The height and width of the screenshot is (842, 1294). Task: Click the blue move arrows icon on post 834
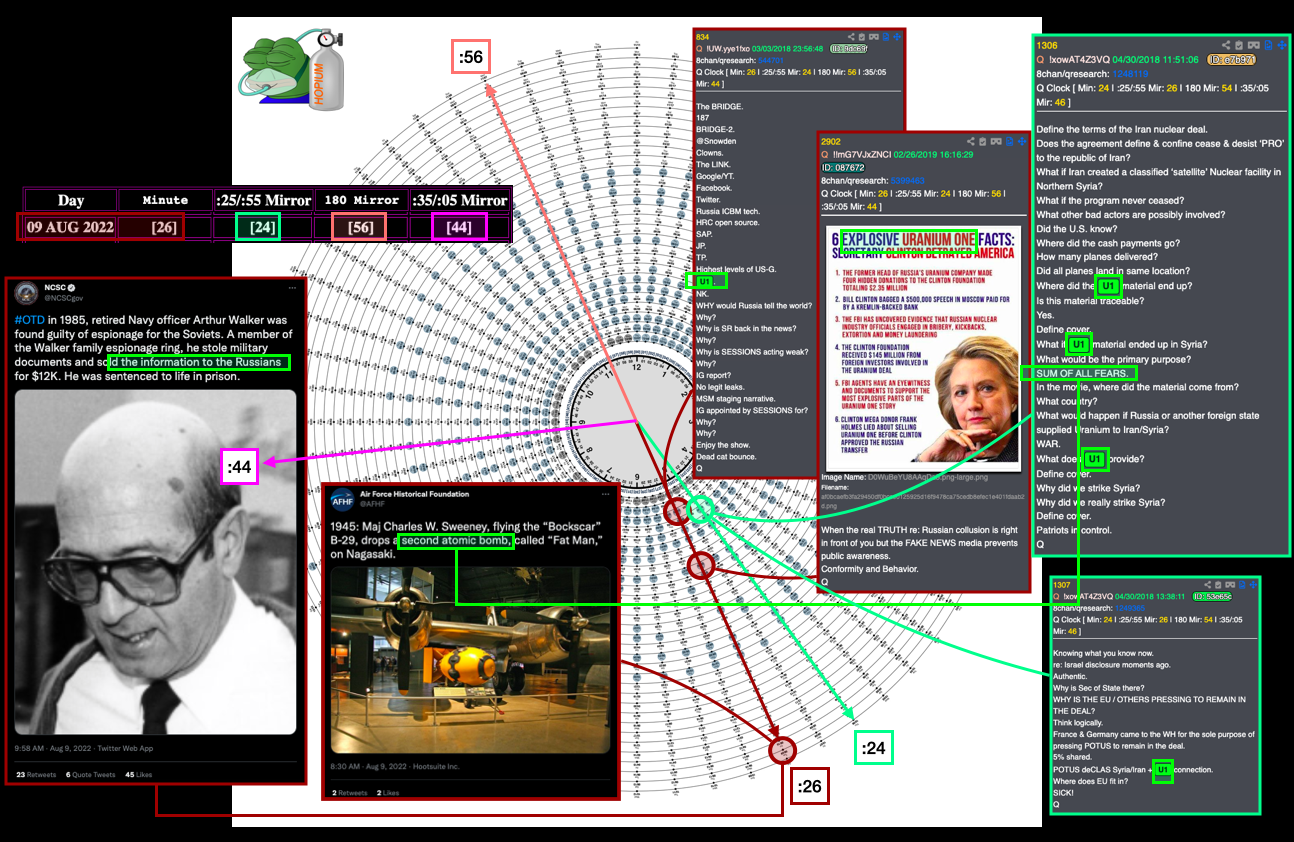(x=897, y=36)
